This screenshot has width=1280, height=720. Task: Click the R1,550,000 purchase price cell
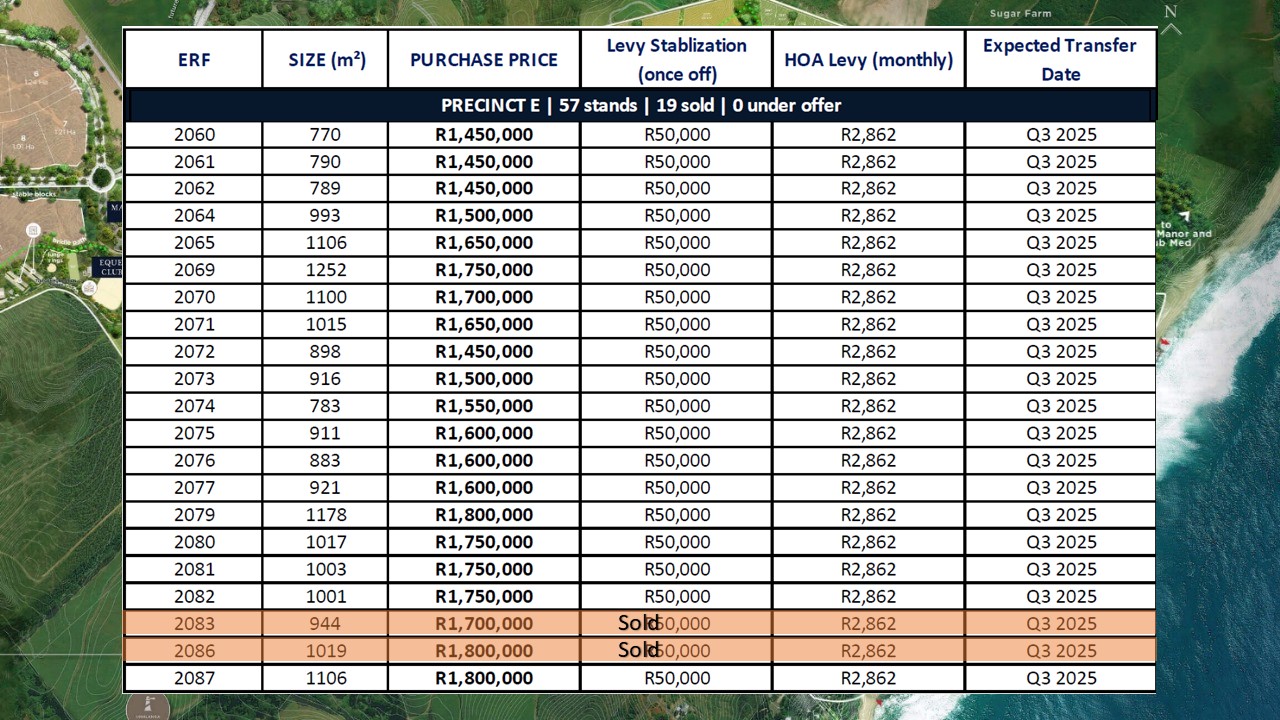(484, 405)
